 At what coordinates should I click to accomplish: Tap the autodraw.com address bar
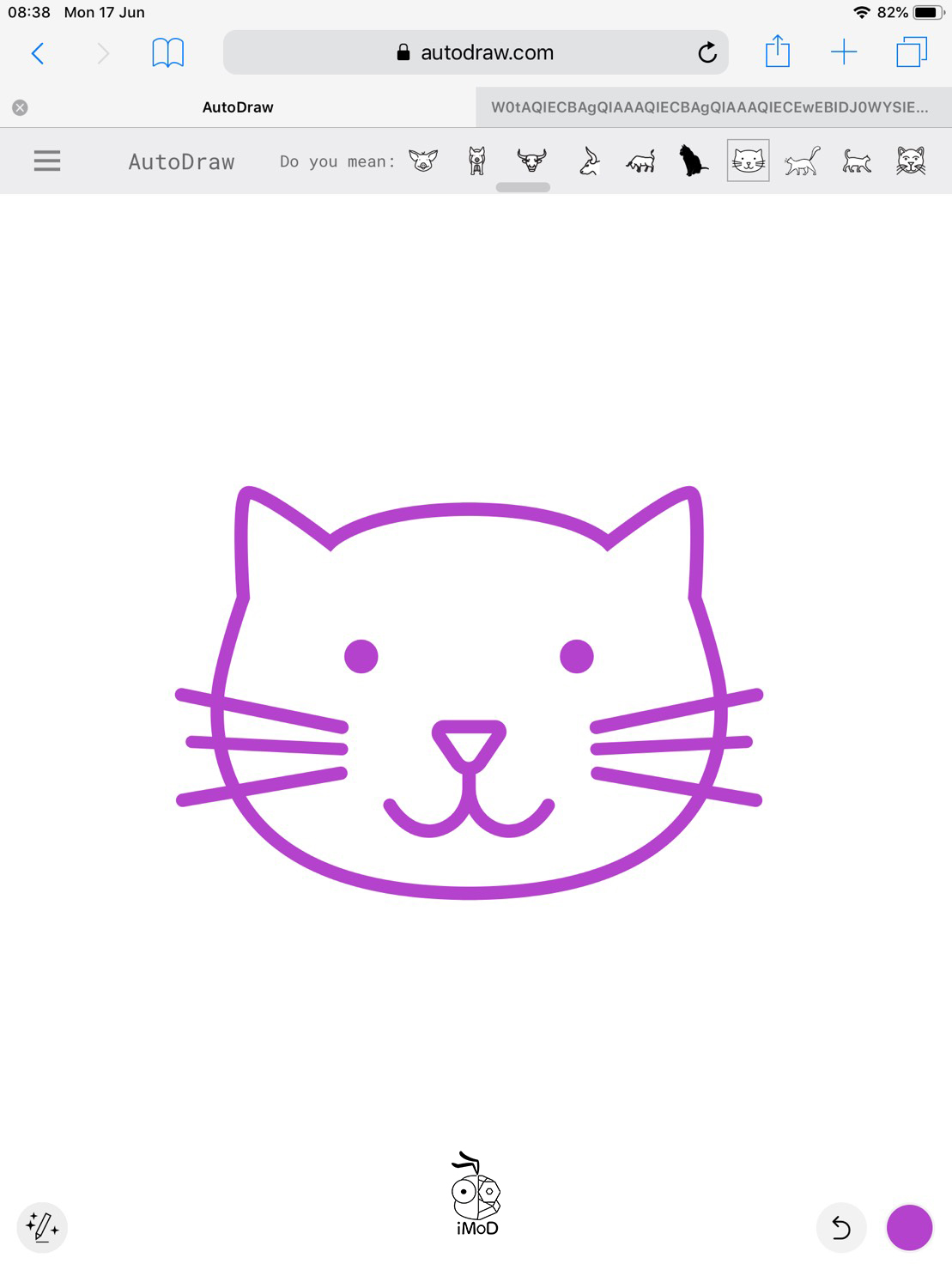(476, 52)
